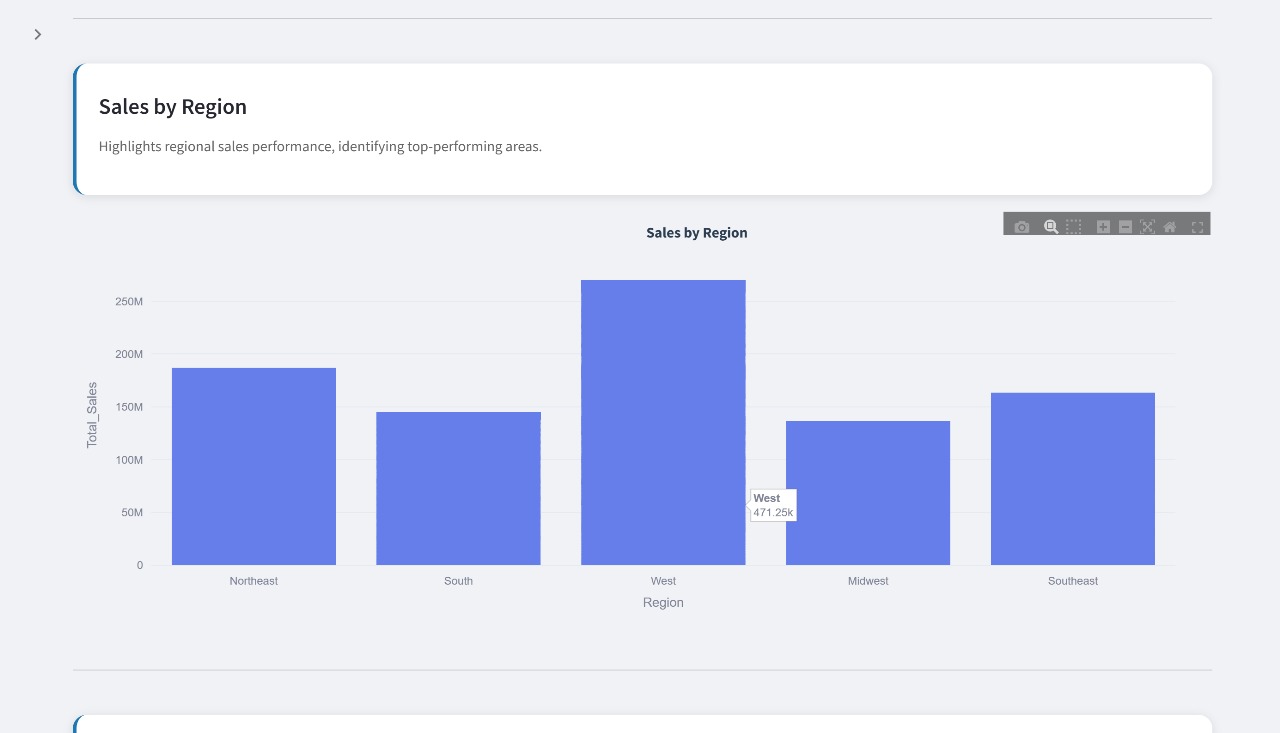Expand the collapsed sidebar with the chevron
Image resolution: width=1280 pixels, height=733 pixels.
(38, 35)
